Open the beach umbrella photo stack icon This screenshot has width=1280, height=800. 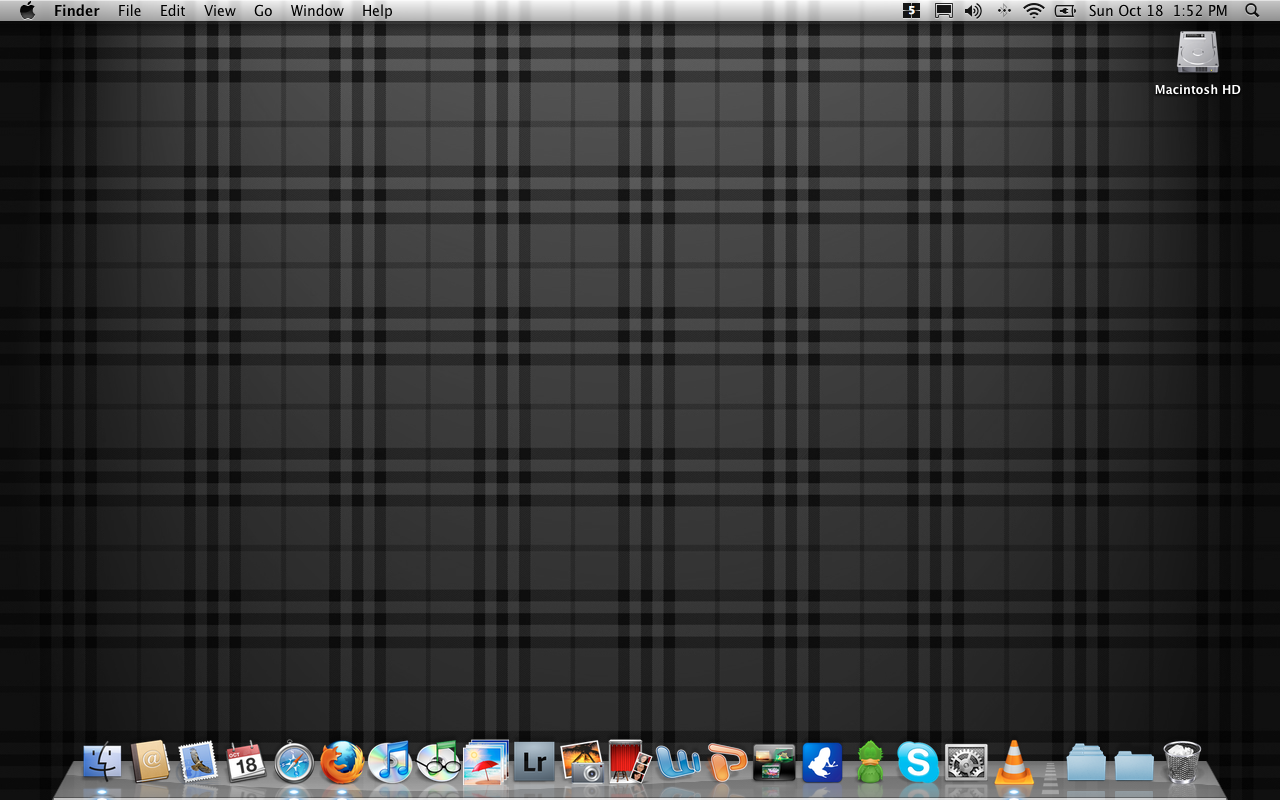click(487, 762)
